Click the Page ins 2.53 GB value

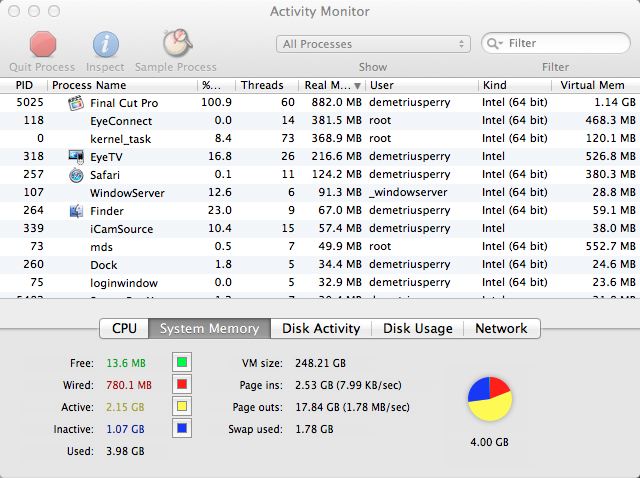click(348, 385)
